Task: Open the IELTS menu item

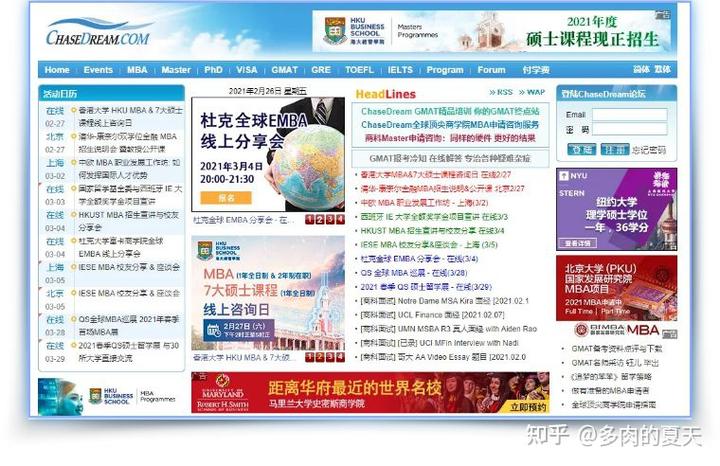Action: click(x=400, y=70)
